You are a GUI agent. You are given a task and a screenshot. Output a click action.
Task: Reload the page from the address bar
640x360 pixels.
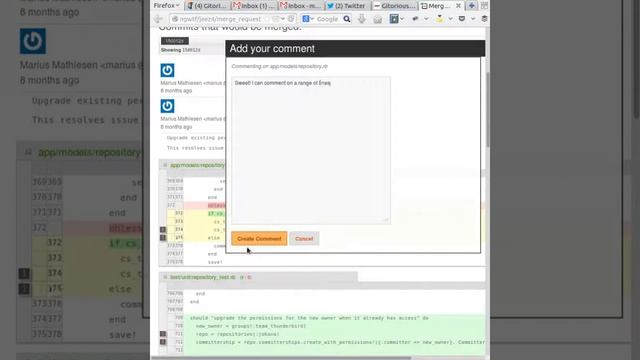[291, 19]
